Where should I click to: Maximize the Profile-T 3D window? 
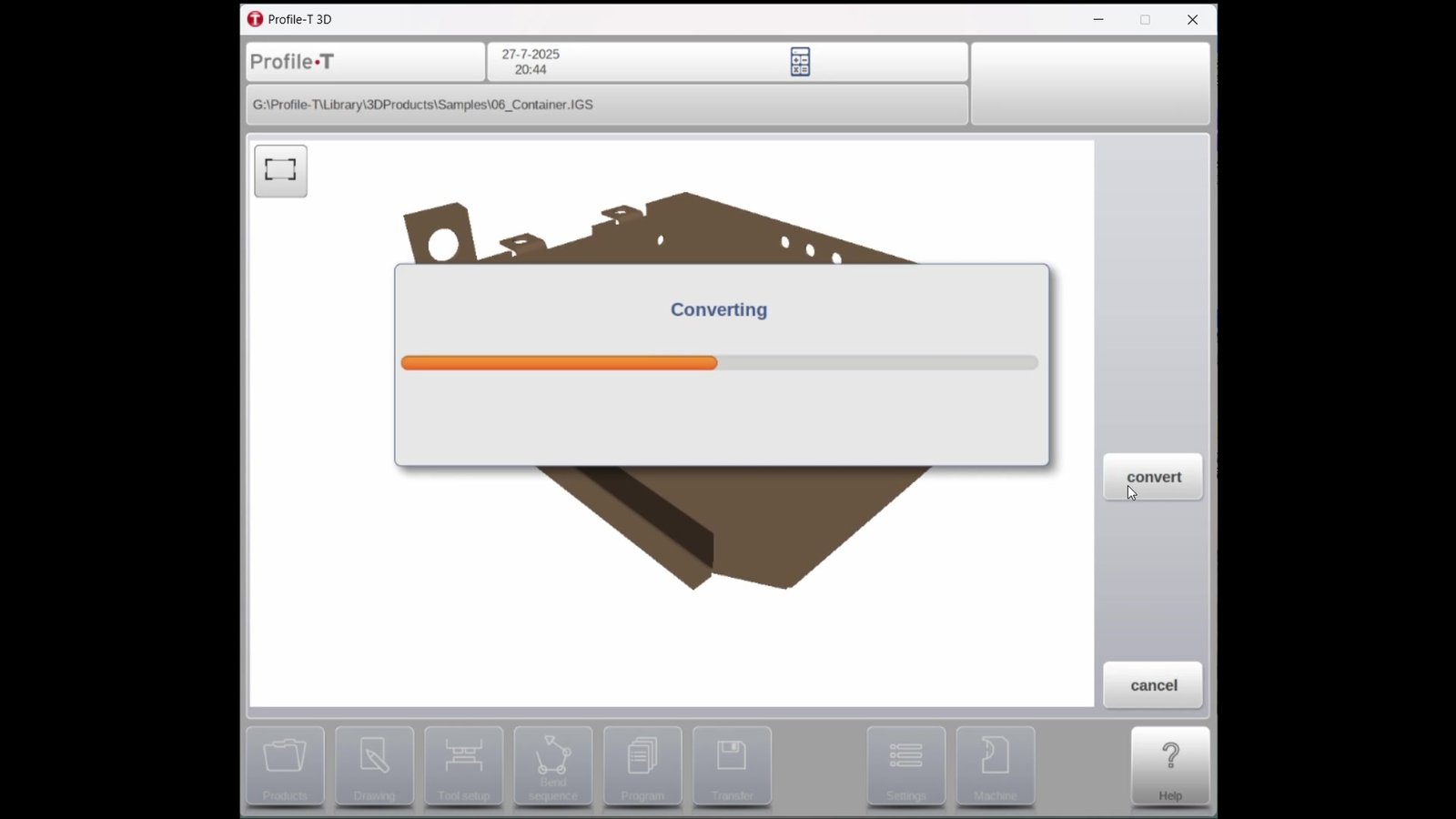[1145, 19]
